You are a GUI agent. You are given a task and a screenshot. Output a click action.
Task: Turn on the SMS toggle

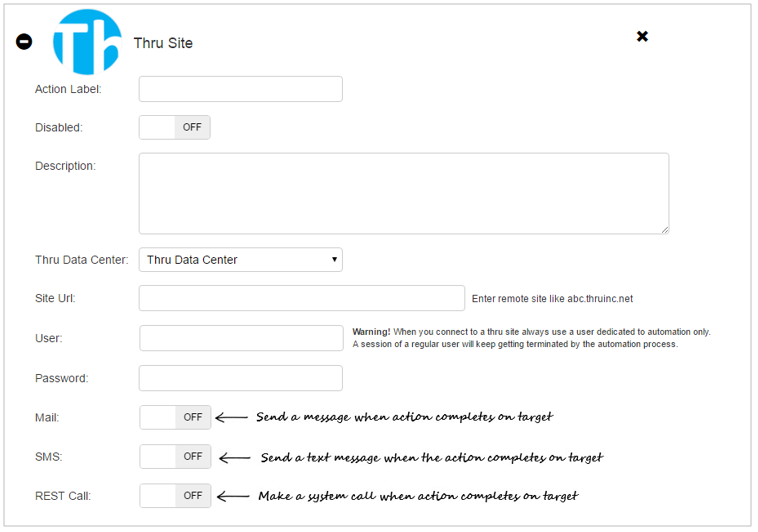175,457
